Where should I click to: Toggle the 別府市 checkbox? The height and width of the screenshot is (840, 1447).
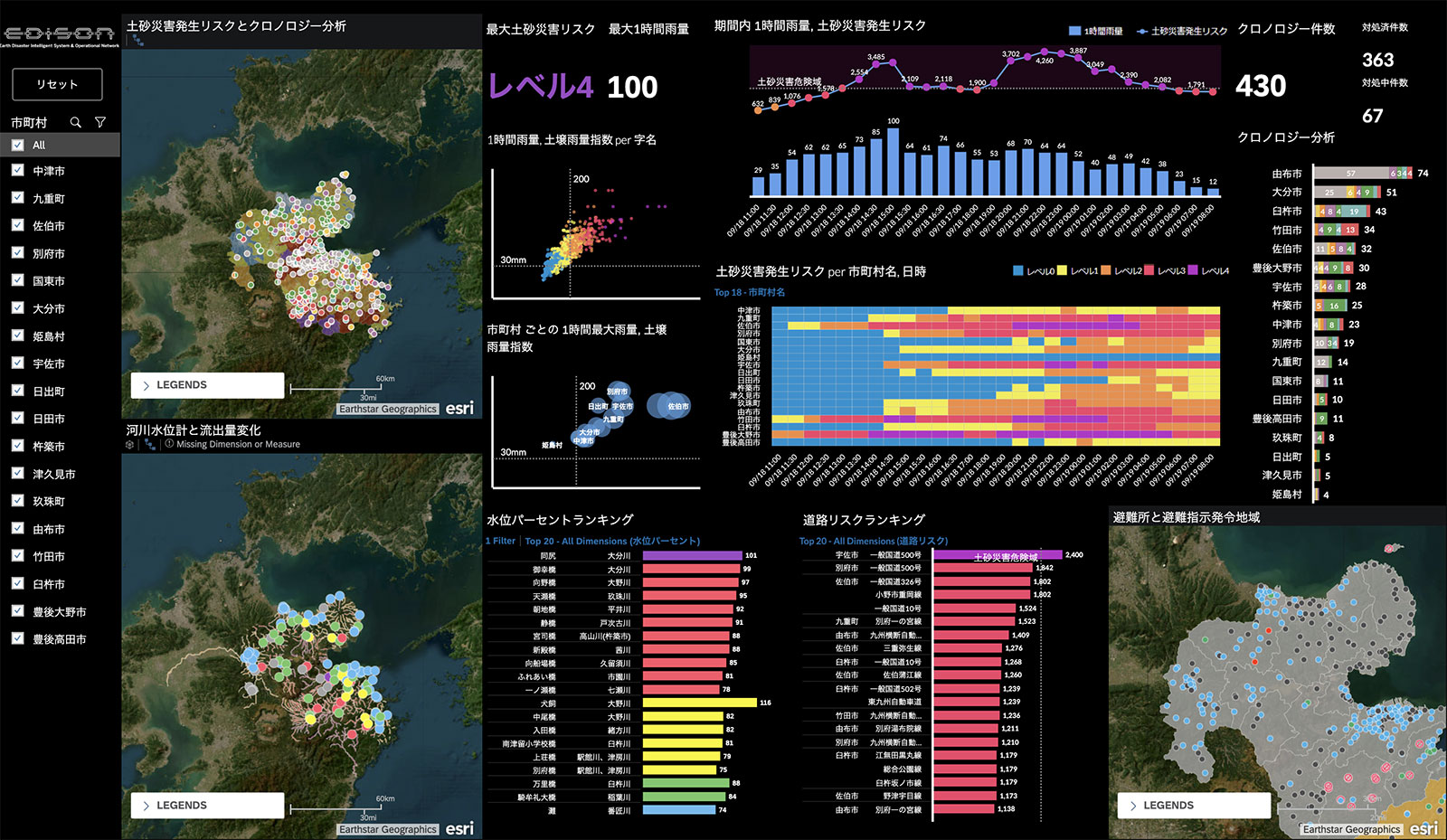(x=17, y=253)
